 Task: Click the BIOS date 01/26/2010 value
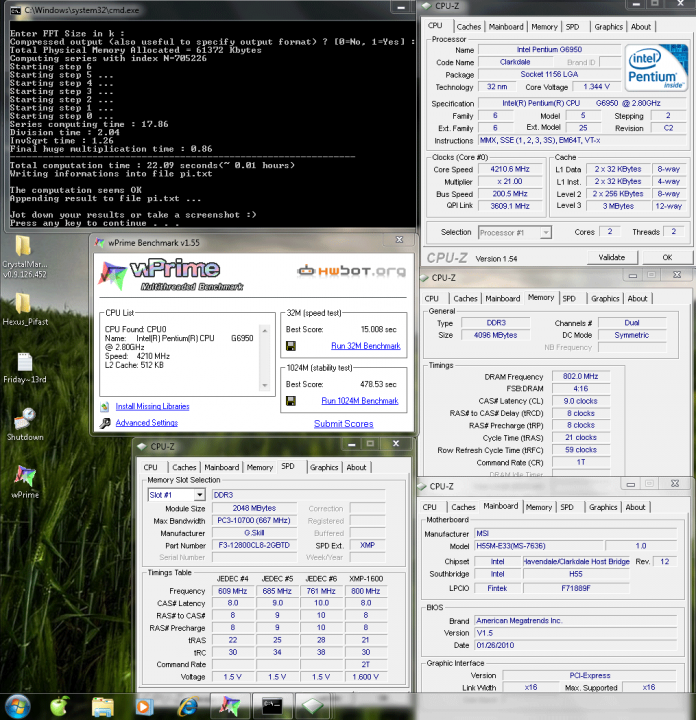point(576,645)
